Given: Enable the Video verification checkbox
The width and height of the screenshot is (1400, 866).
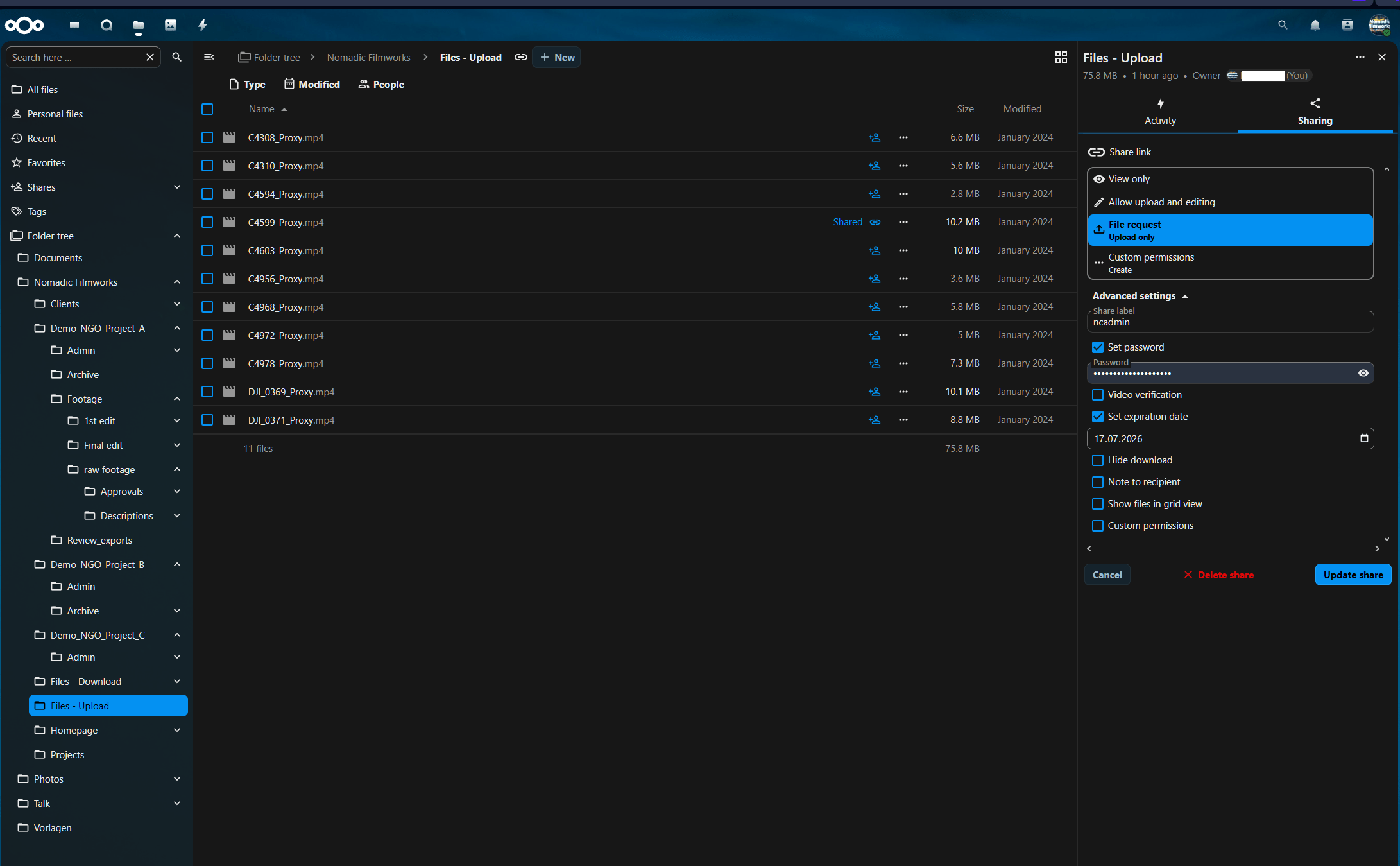Looking at the screenshot, I should click(1098, 395).
